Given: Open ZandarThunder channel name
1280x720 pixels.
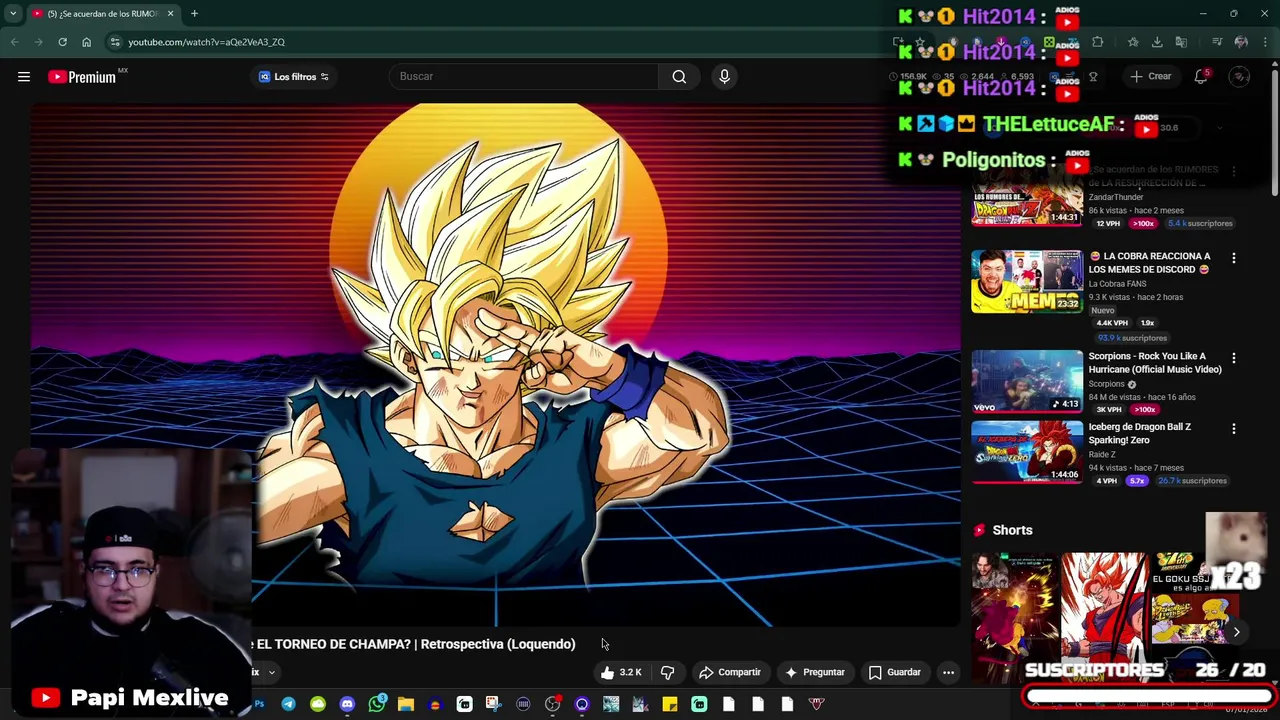Looking at the screenshot, I should pos(1115,197).
